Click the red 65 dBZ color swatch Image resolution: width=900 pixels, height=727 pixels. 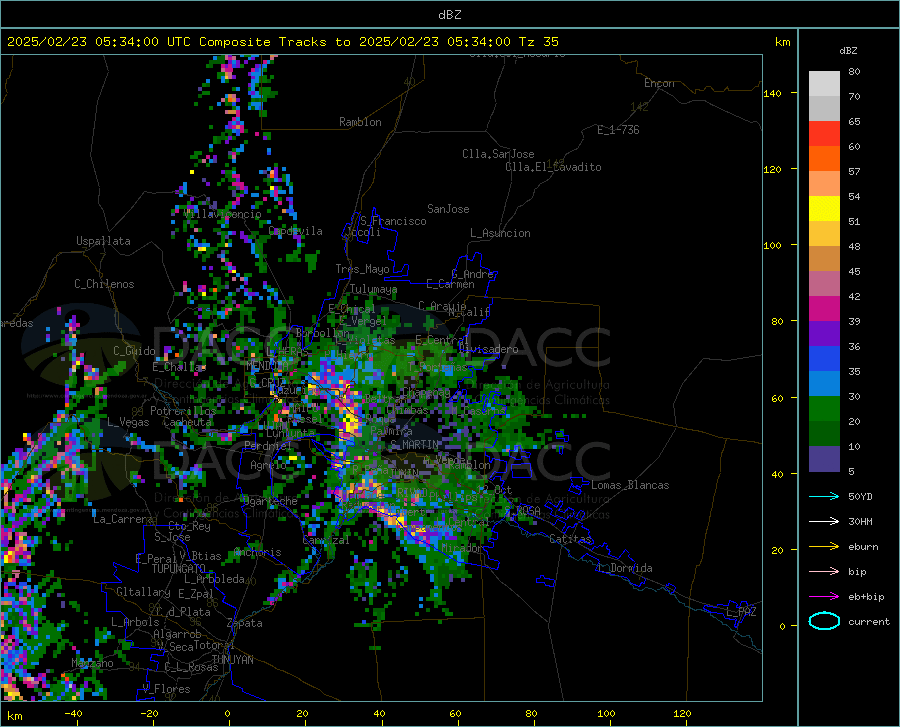pos(824,134)
